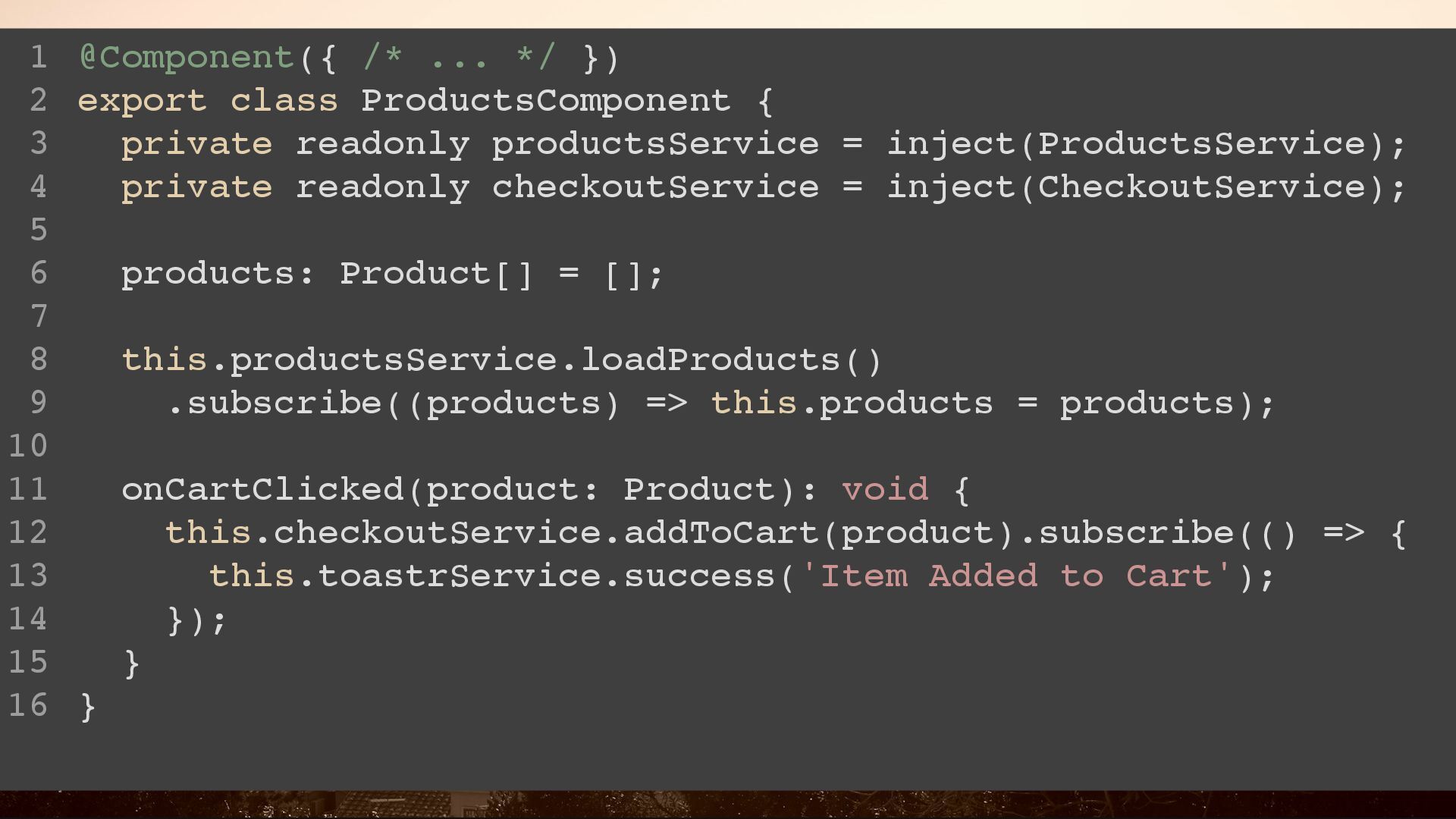Click line number 16 in gutter
1456x819 pixels.
click(x=28, y=705)
